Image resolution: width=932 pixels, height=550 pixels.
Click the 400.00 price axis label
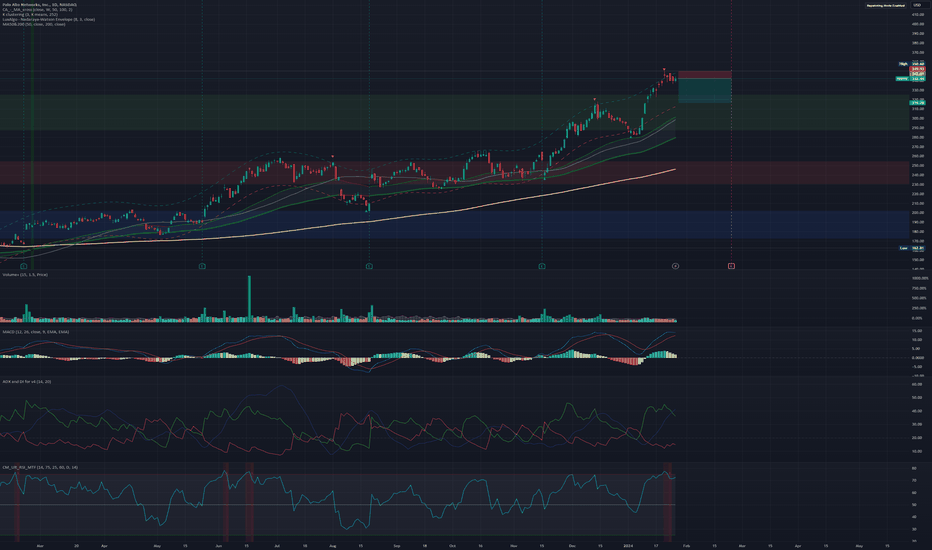tap(917, 24)
